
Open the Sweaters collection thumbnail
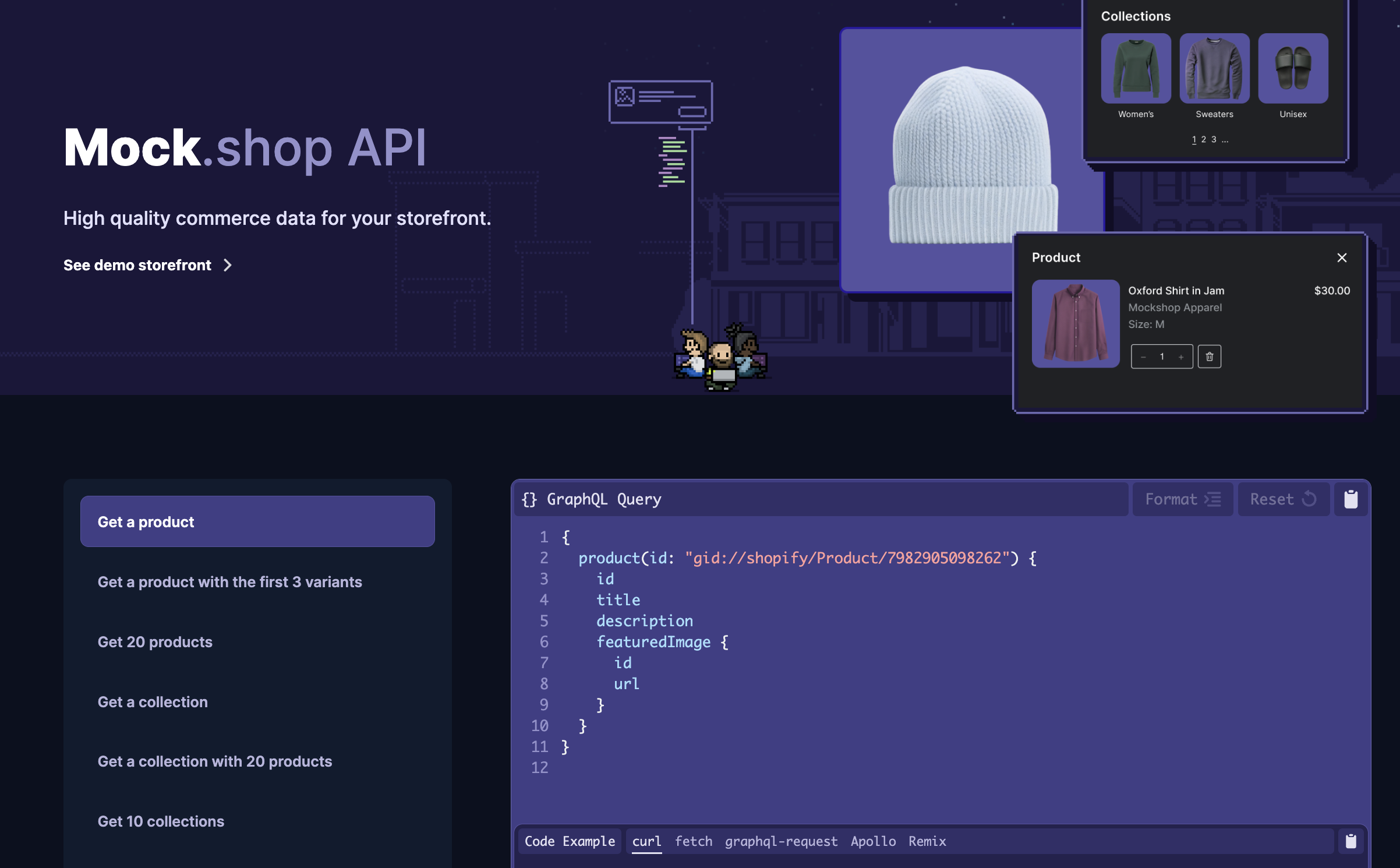pos(1214,68)
